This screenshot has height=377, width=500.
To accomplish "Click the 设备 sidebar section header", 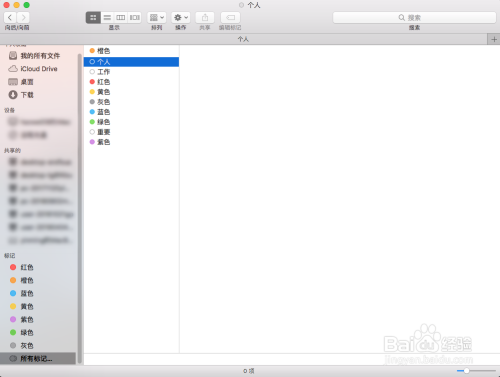I will pyautogui.click(x=9, y=110).
